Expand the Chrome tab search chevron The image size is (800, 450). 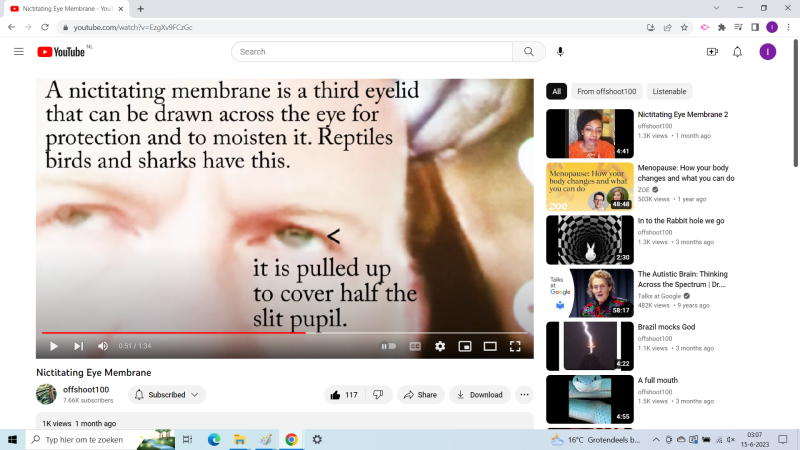(716, 8)
